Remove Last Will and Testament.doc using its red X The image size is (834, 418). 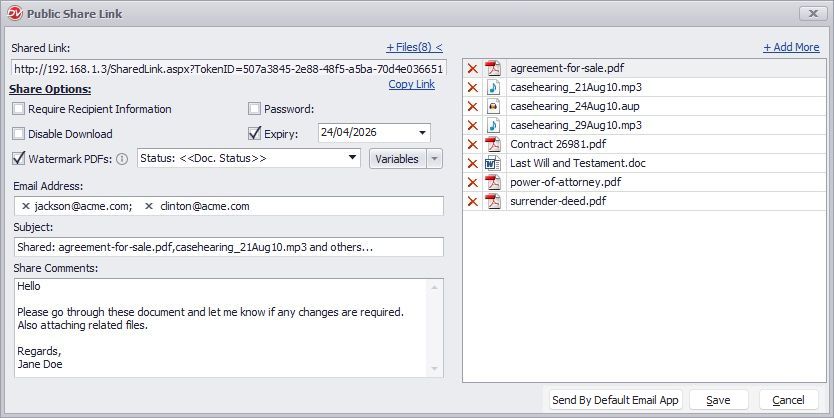tap(472, 163)
